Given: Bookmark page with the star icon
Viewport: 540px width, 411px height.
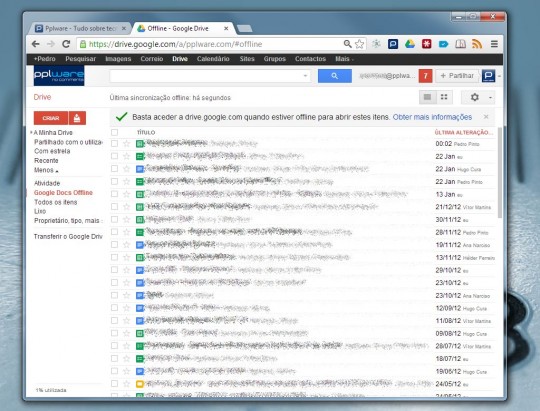Looking at the screenshot, I should pos(360,44).
